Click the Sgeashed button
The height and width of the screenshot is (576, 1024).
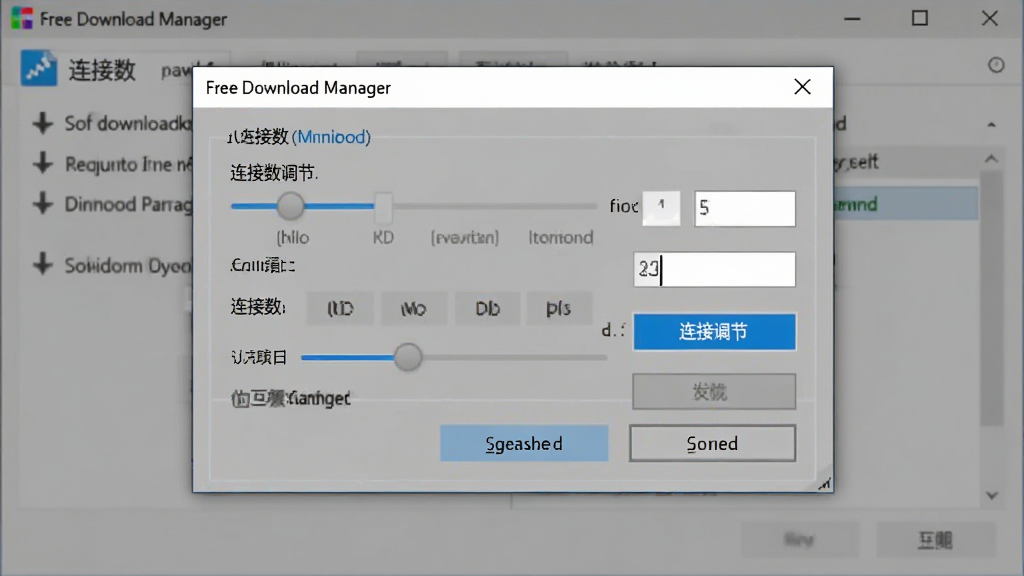[x=524, y=443]
